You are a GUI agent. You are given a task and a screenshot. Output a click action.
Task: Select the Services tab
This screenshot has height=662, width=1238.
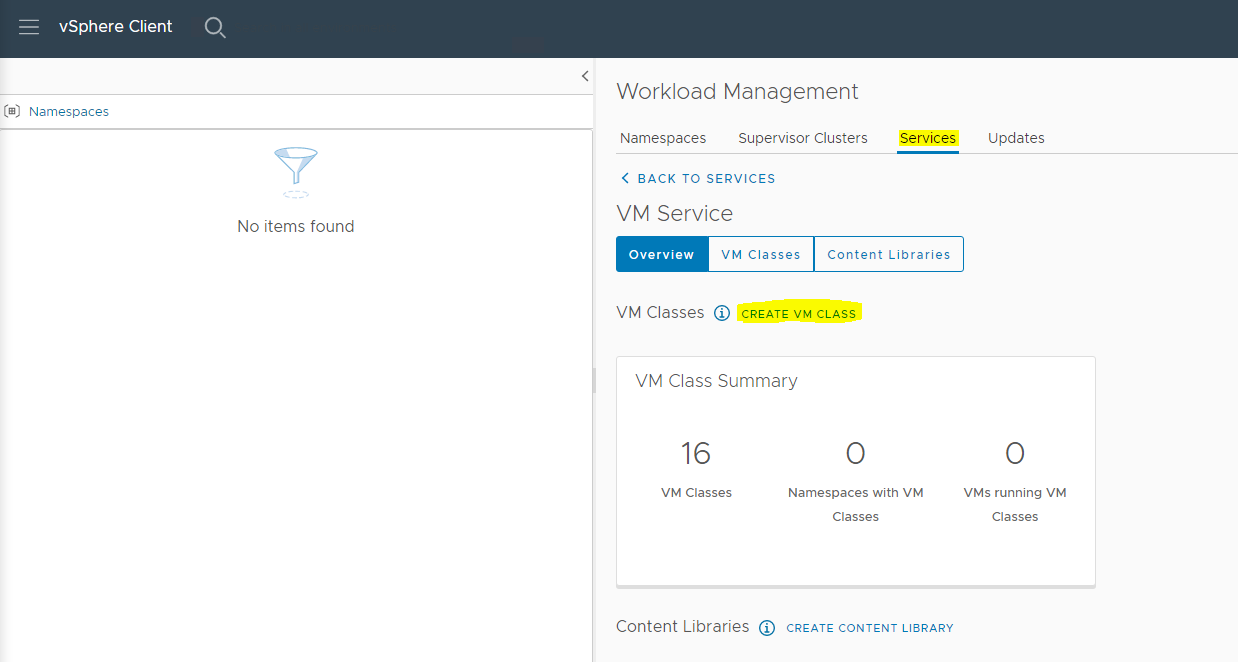[x=928, y=138]
